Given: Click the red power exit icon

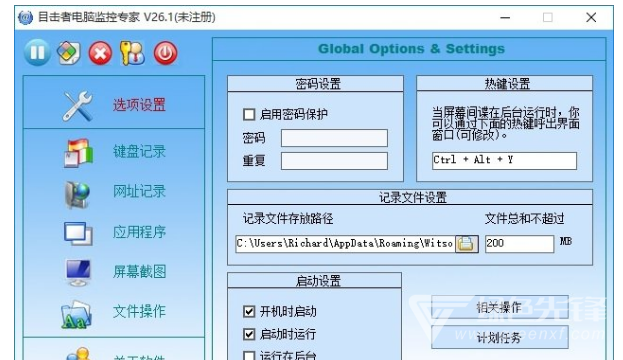Looking at the screenshot, I should coord(165,53).
